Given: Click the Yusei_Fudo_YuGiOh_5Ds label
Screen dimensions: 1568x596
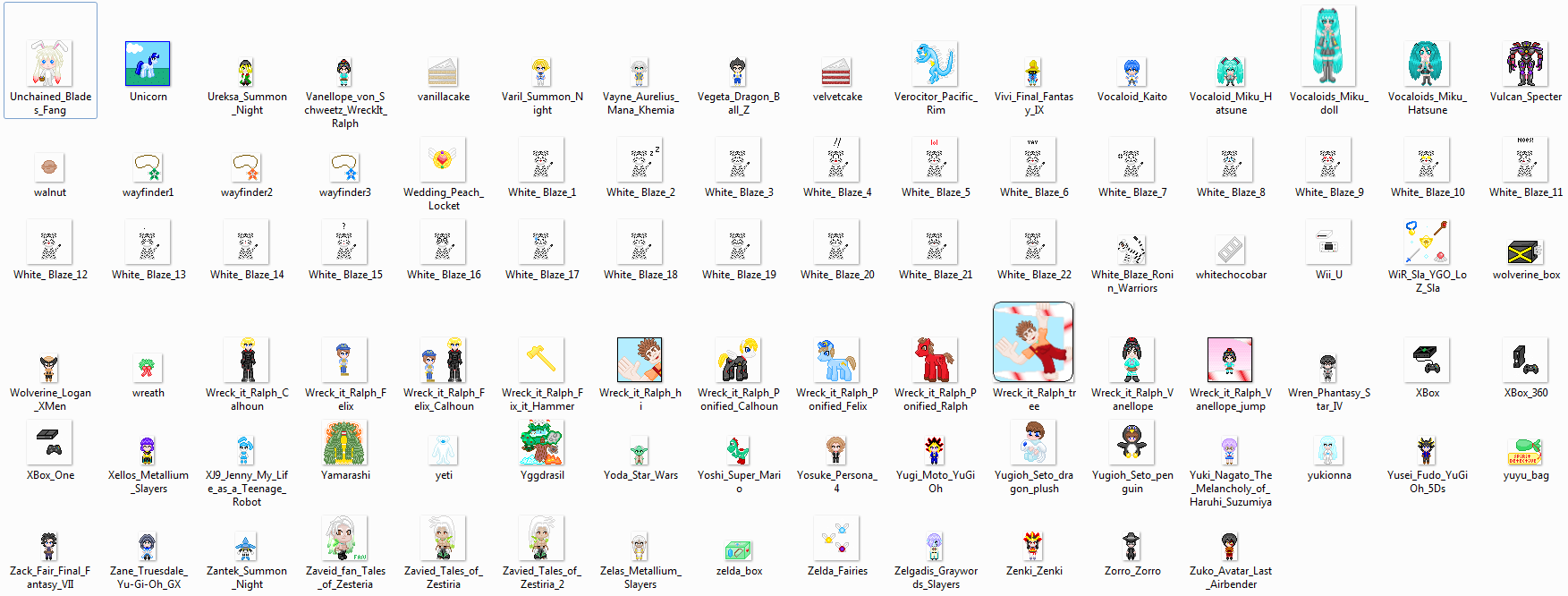Looking at the screenshot, I should 1428,481.
